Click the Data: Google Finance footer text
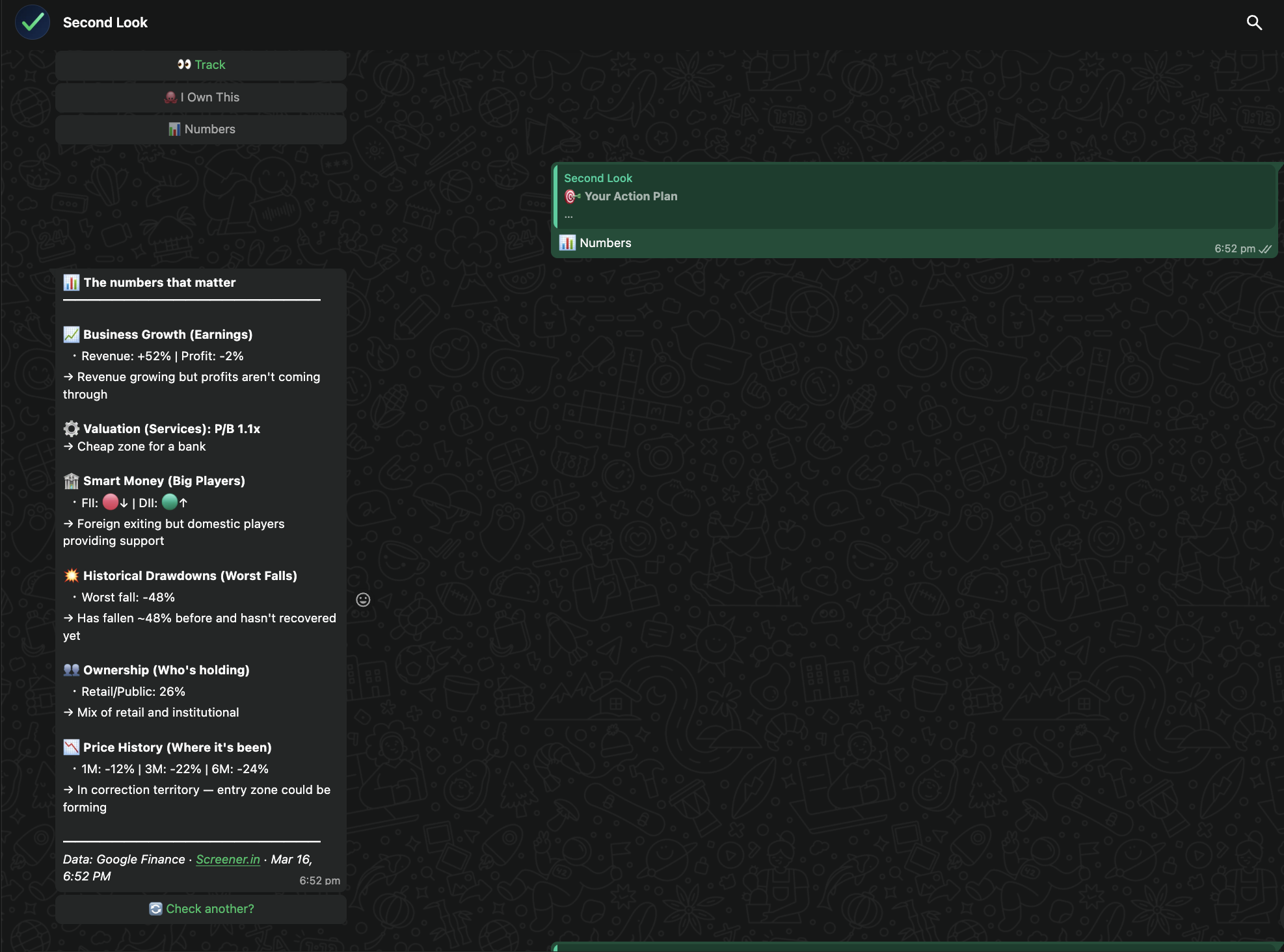Image resolution: width=1284 pixels, height=952 pixels. [123, 859]
